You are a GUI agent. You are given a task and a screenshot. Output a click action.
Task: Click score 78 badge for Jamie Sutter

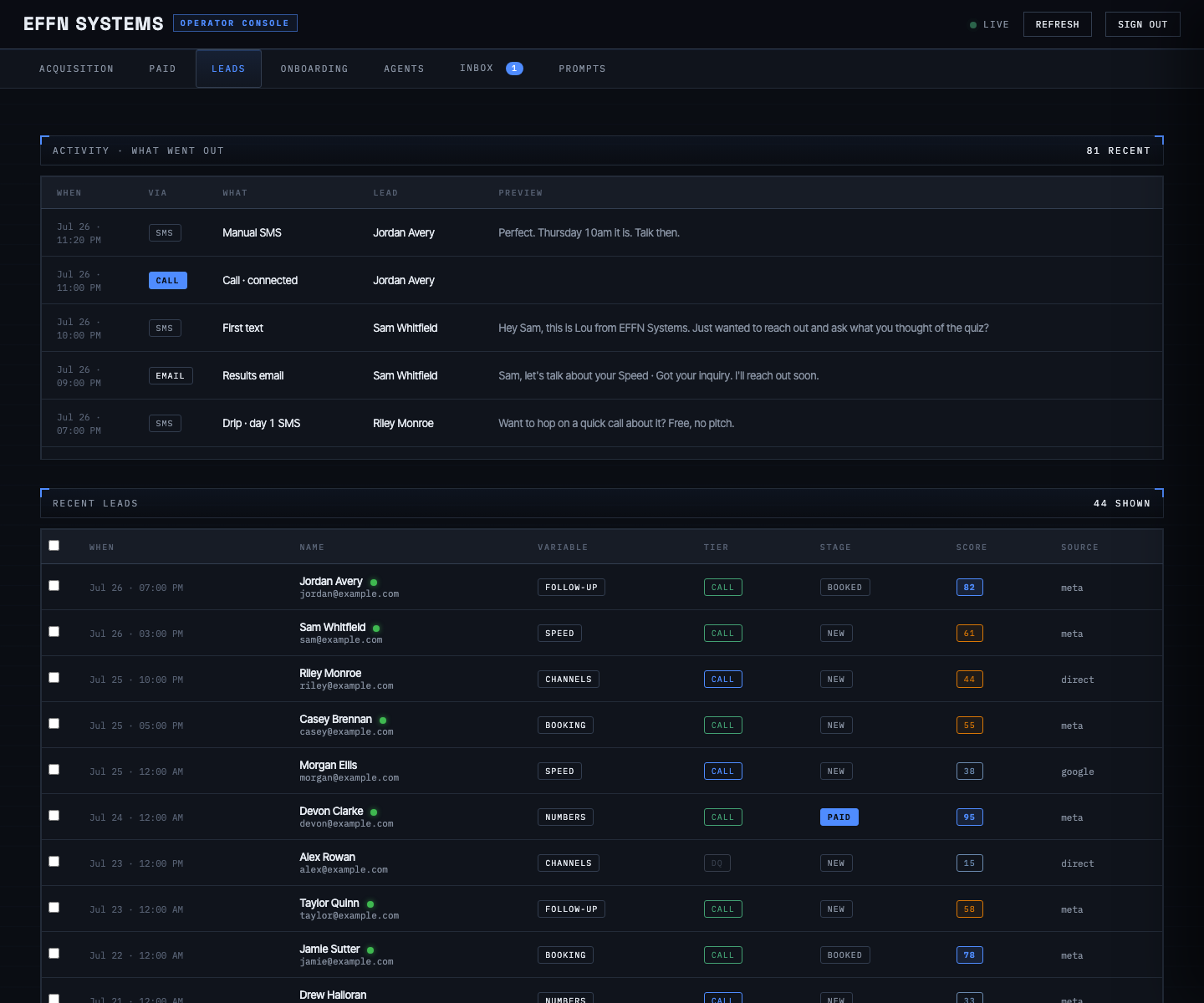(x=969, y=955)
